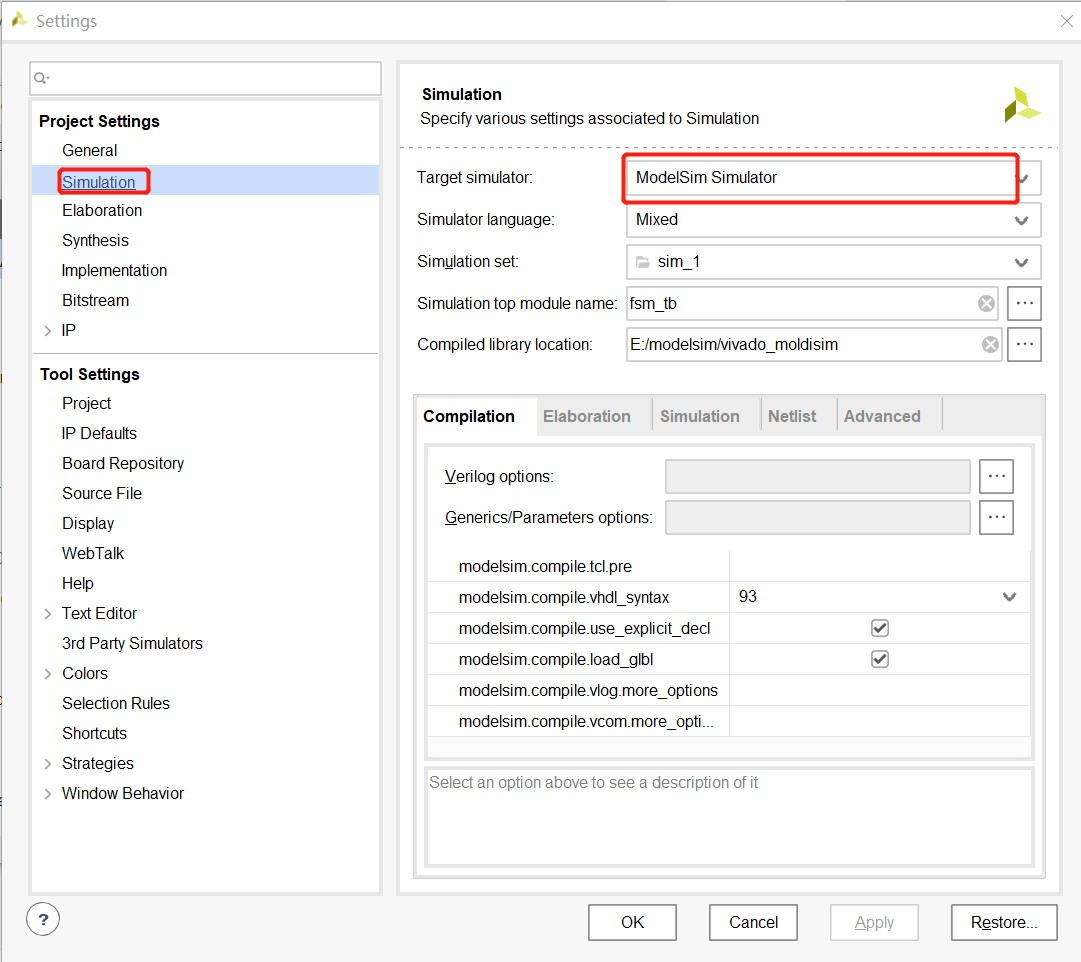The height and width of the screenshot is (962, 1081).
Task: Click the Apply button
Action: tap(874, 922)
